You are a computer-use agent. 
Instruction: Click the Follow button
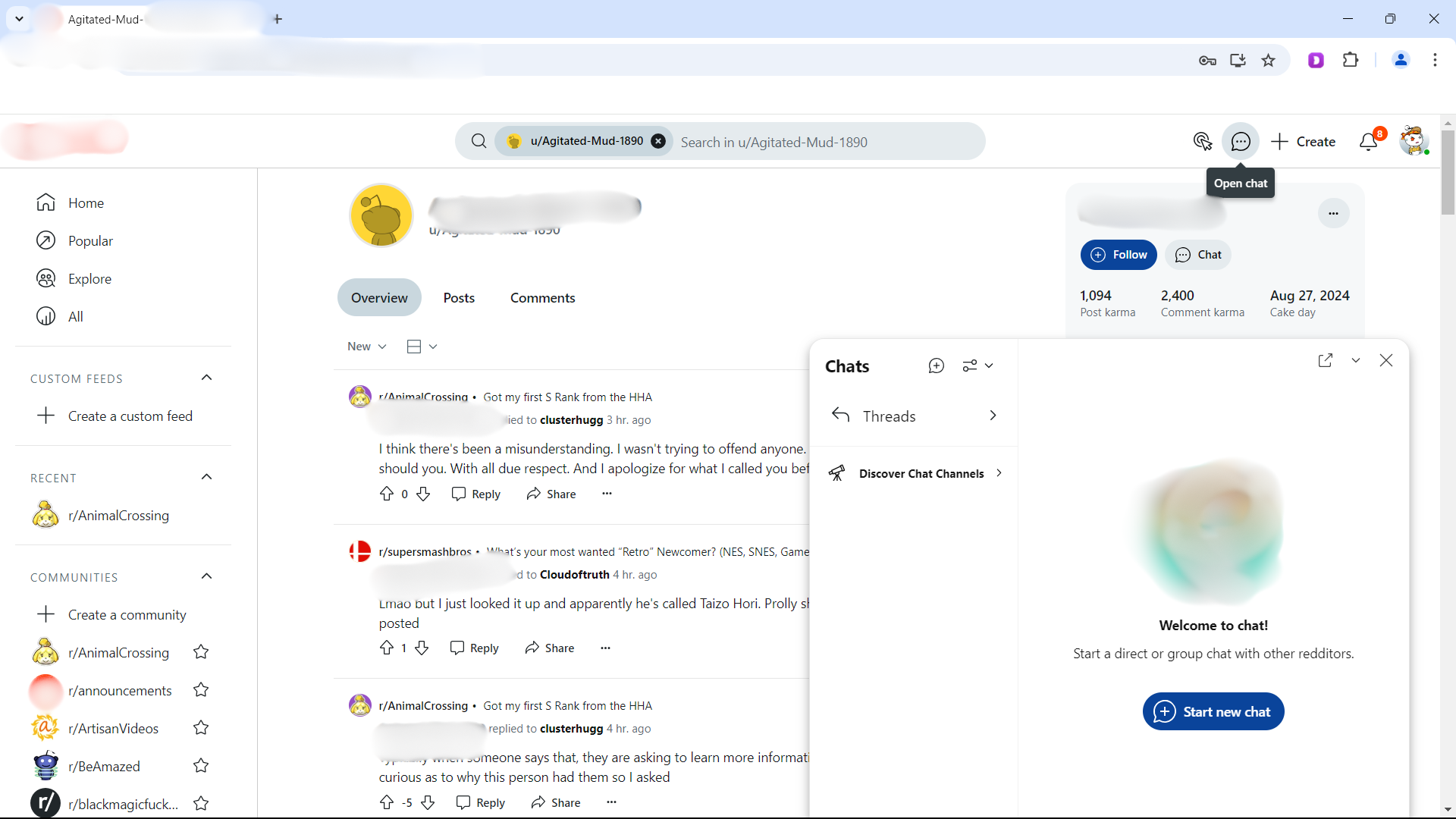point(1119,255)
